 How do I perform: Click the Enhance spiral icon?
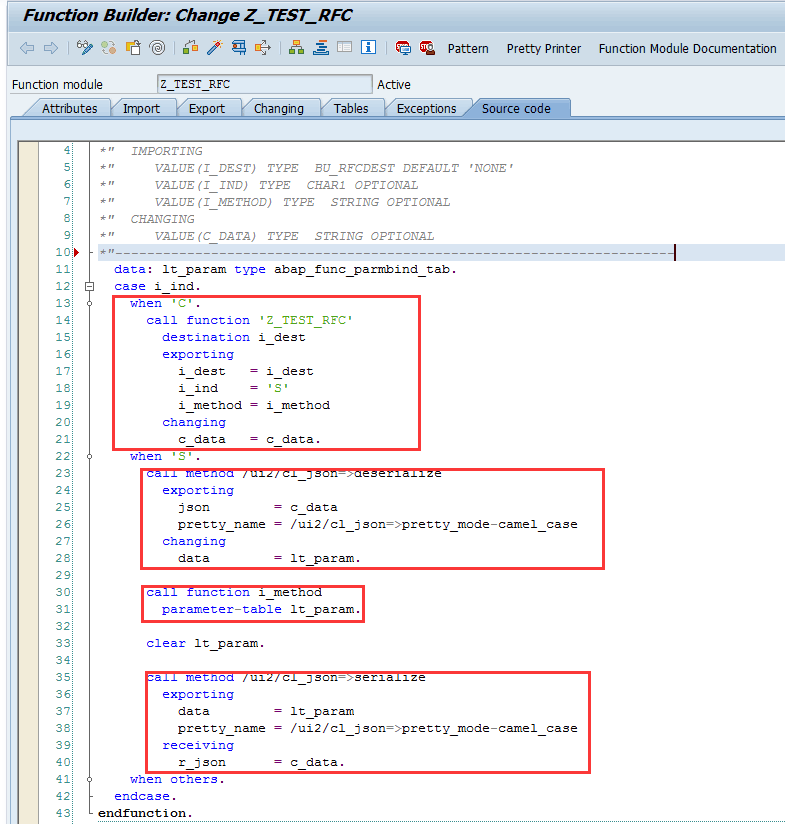[x=157, y=48]
